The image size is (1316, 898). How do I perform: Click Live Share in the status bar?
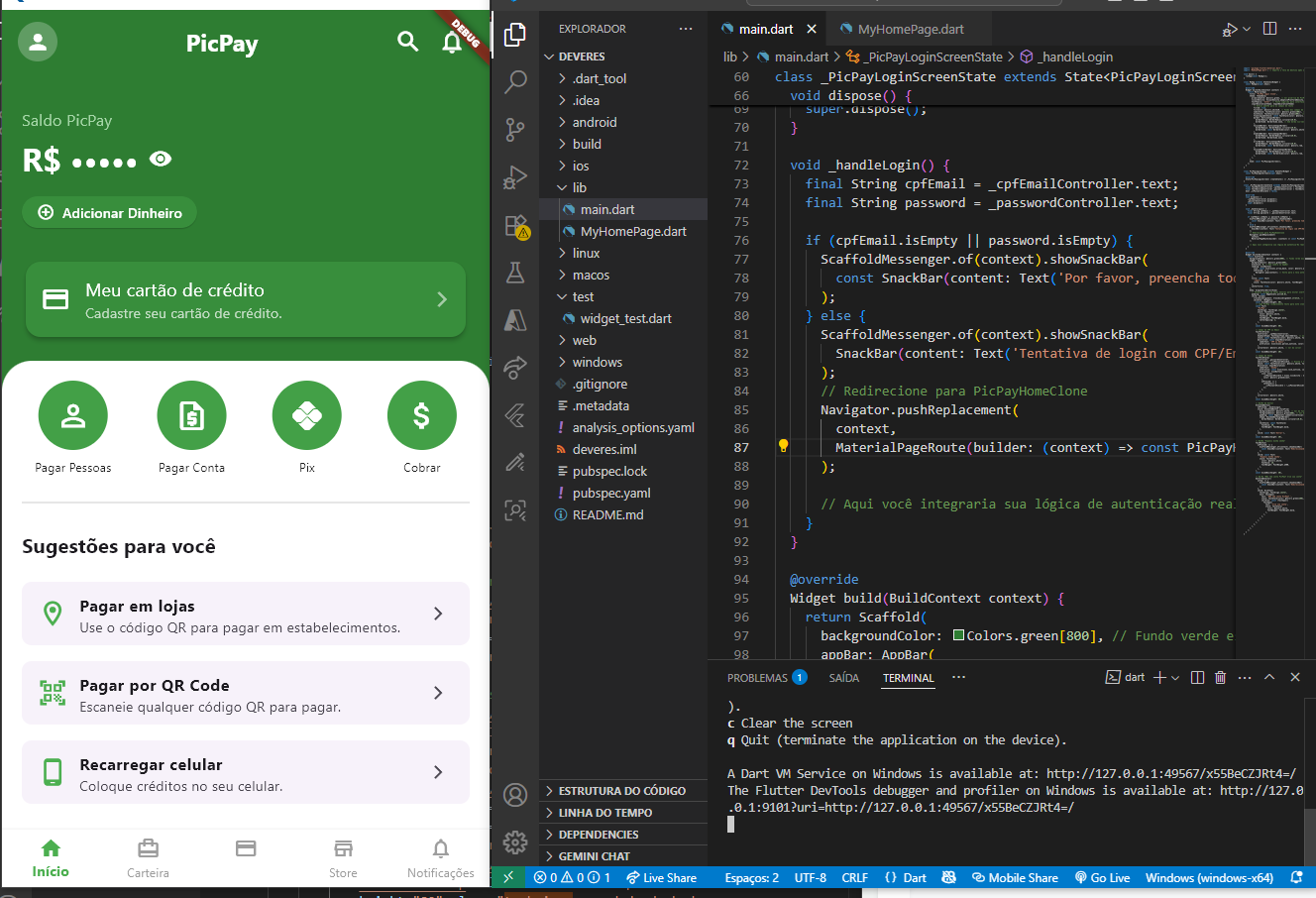tap(661, 878)
